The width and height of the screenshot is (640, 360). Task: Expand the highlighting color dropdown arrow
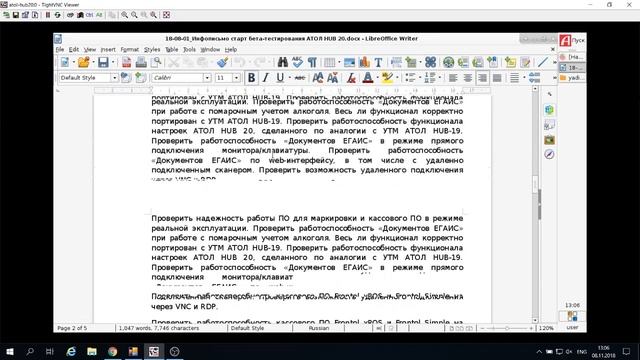[396, 78]
